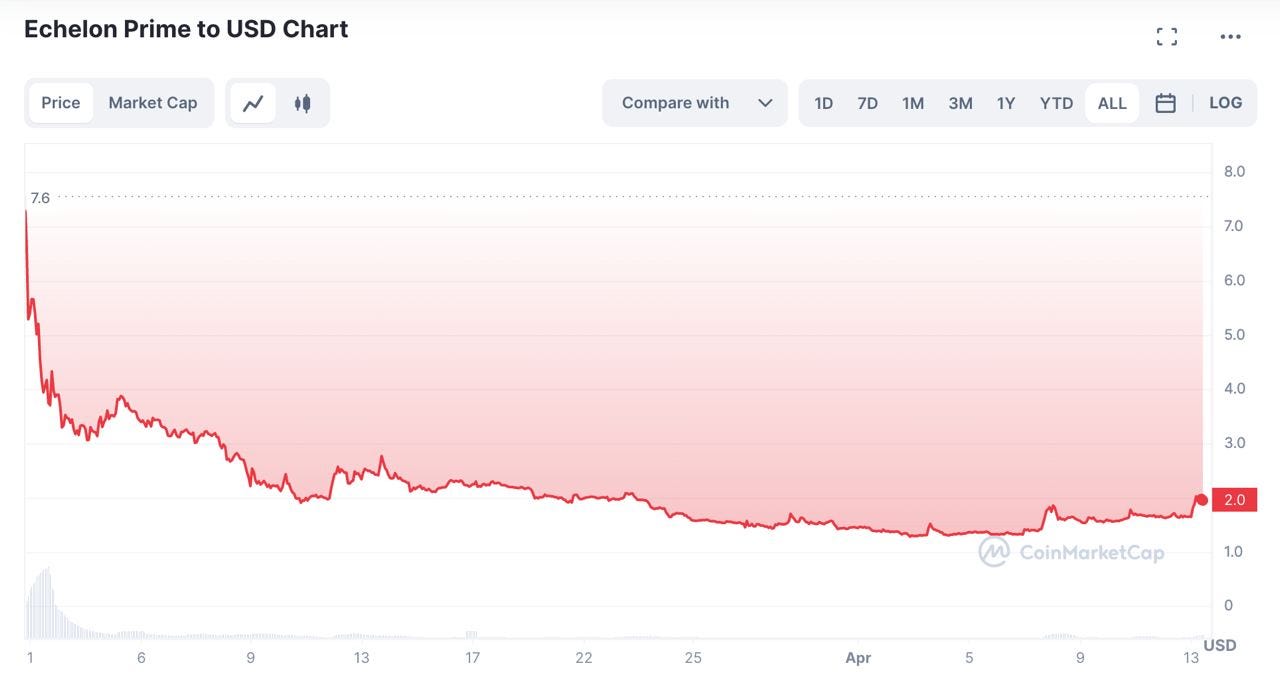Select the line chart icon
This screenshot has height=673, width=1280.
click(x=253, y=102)
